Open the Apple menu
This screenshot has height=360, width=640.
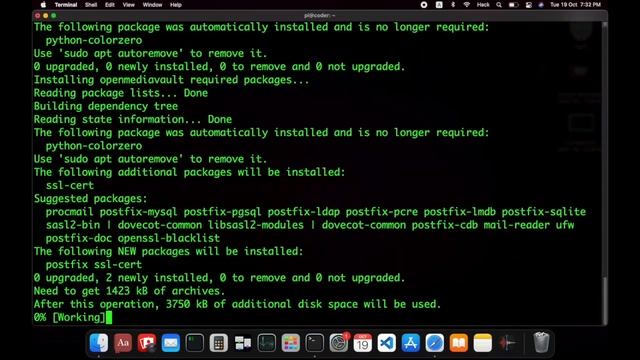point(43,5)
